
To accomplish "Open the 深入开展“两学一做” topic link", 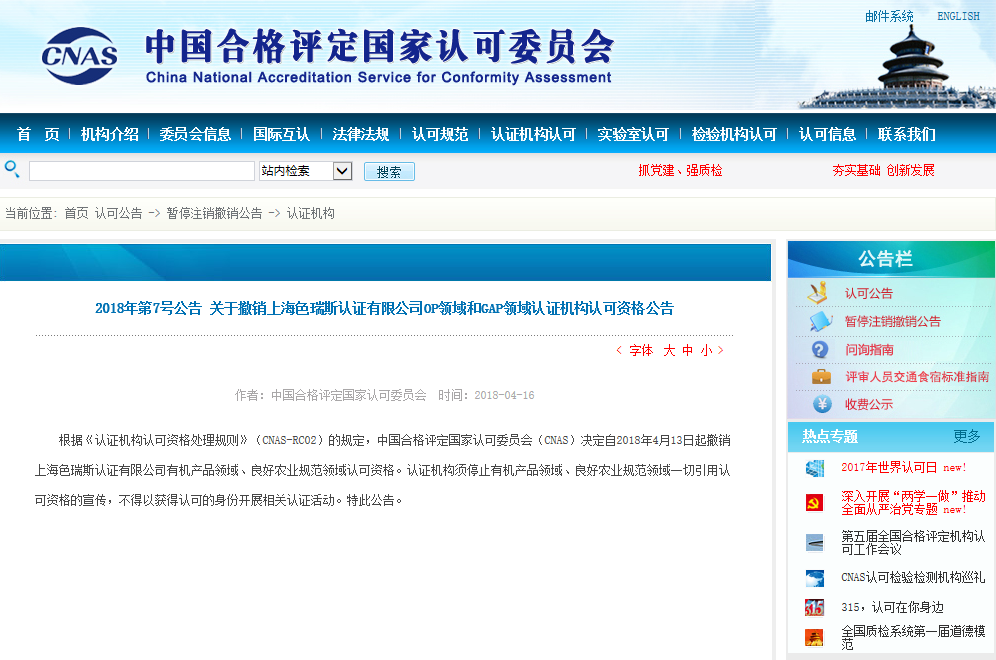I will (913, 502).
